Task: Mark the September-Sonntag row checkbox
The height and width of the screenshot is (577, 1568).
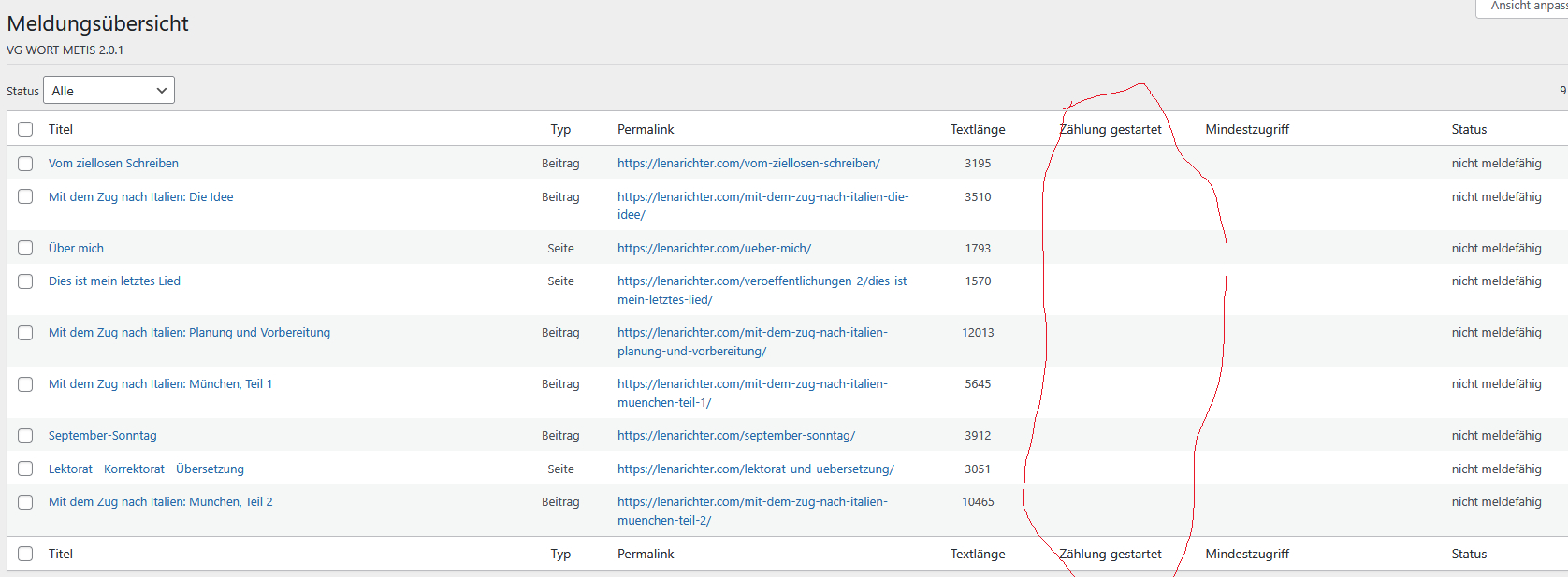Action: tap(25, 436)
